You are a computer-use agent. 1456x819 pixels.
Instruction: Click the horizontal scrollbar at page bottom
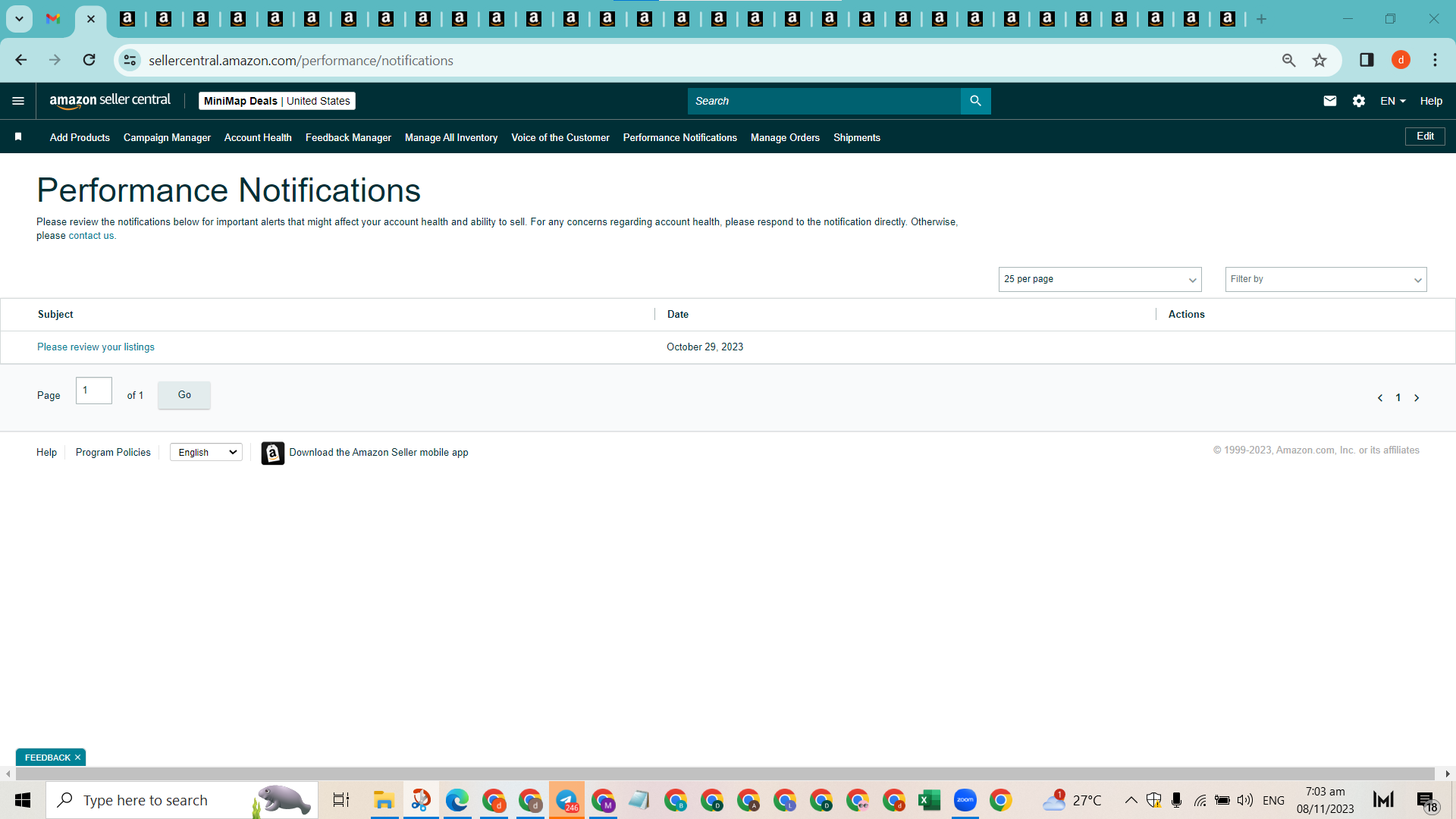[x=725, y=773]
